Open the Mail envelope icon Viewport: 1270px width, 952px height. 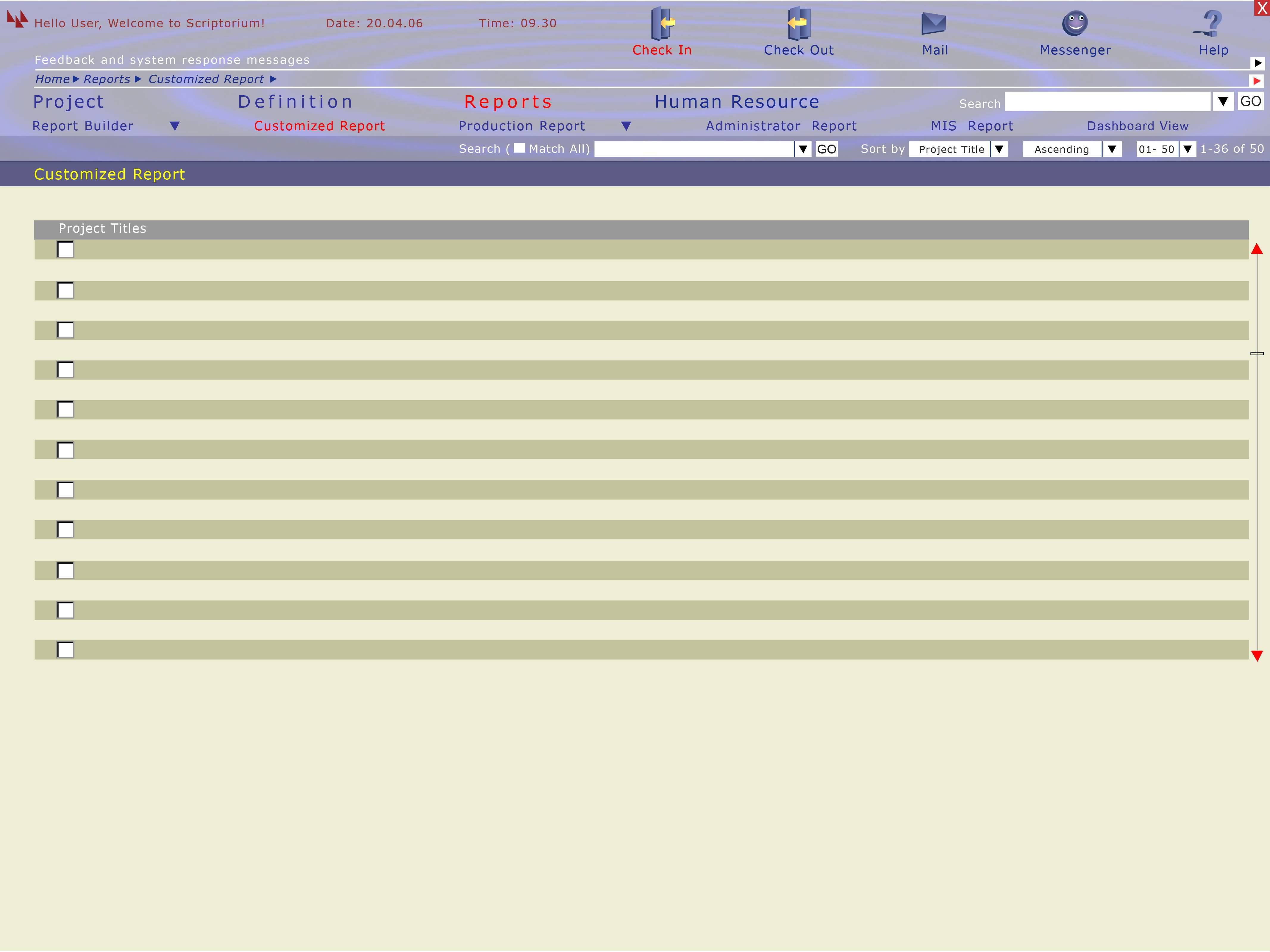[934, 24]
